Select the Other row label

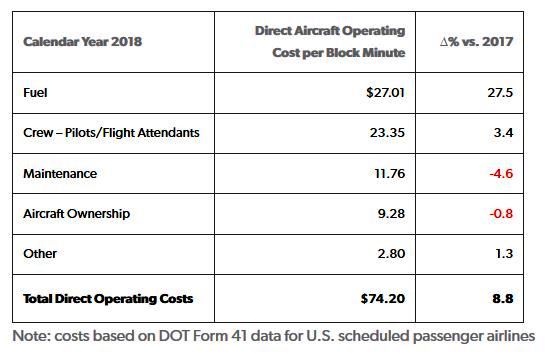point(40,254)
